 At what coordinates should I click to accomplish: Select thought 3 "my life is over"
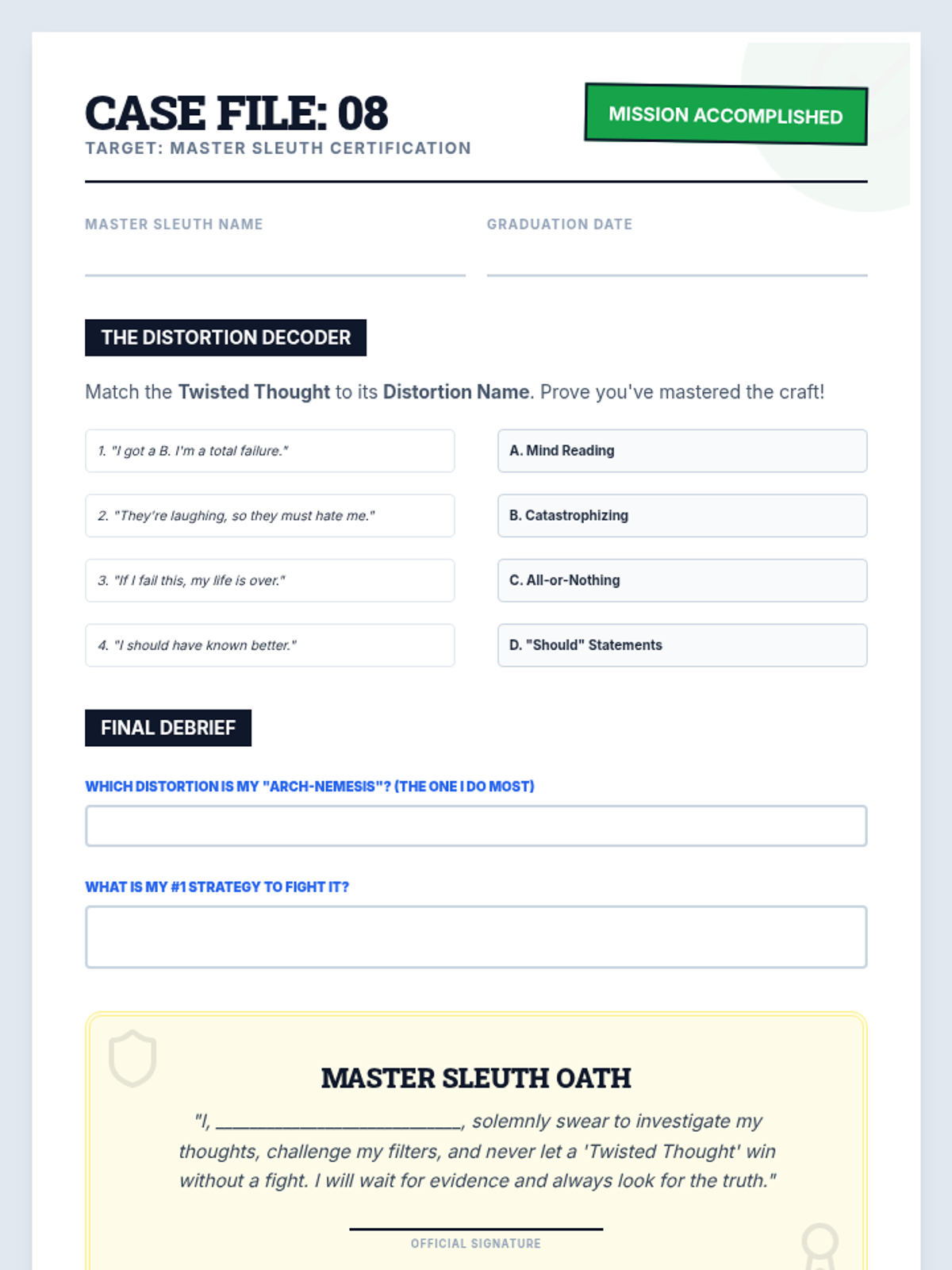point(270,580)
